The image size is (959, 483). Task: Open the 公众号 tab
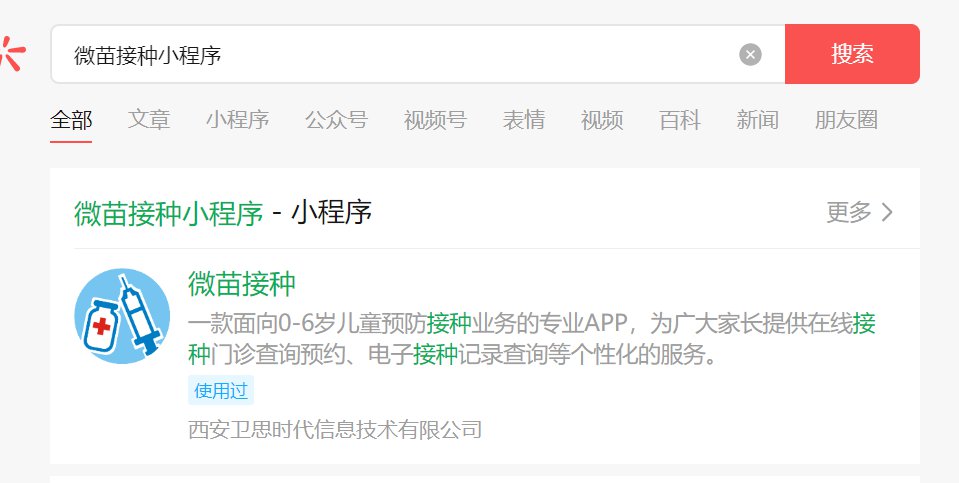[x=336, y=120]
